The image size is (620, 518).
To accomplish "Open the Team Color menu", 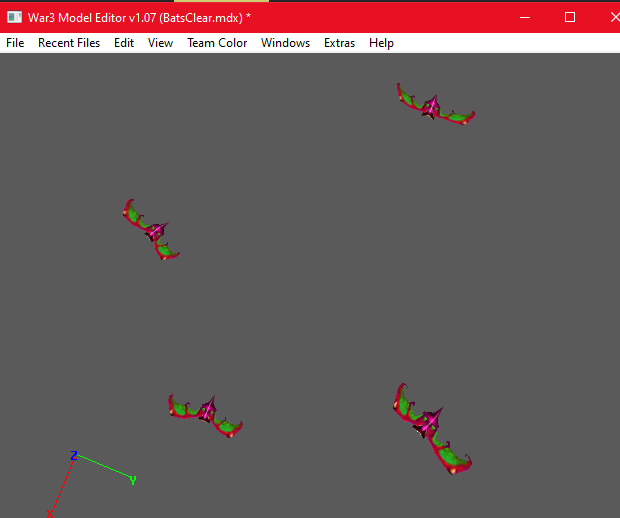I will point(217,43).
